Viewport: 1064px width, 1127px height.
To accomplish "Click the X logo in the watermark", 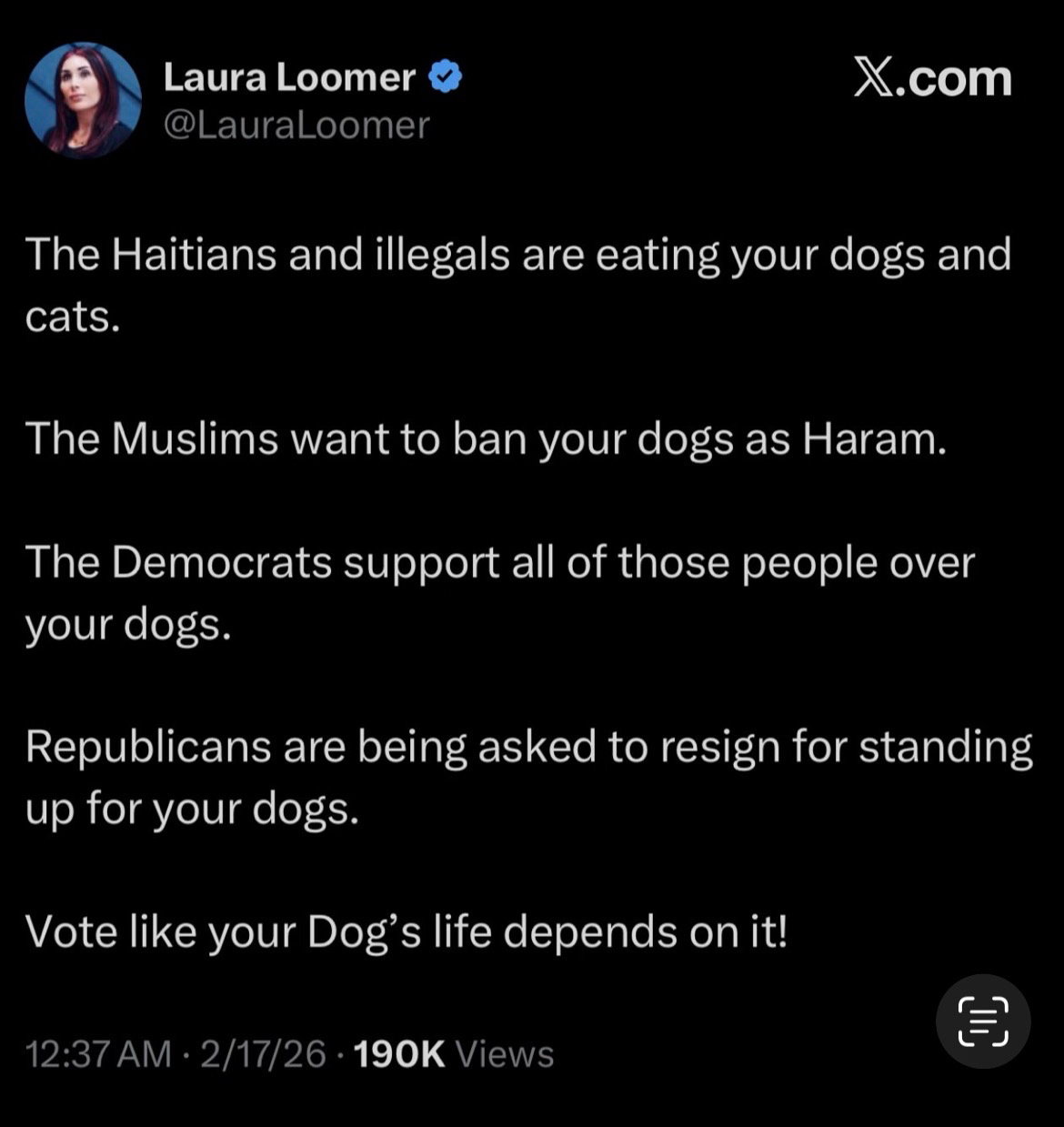I will click(x=873, y=79).
